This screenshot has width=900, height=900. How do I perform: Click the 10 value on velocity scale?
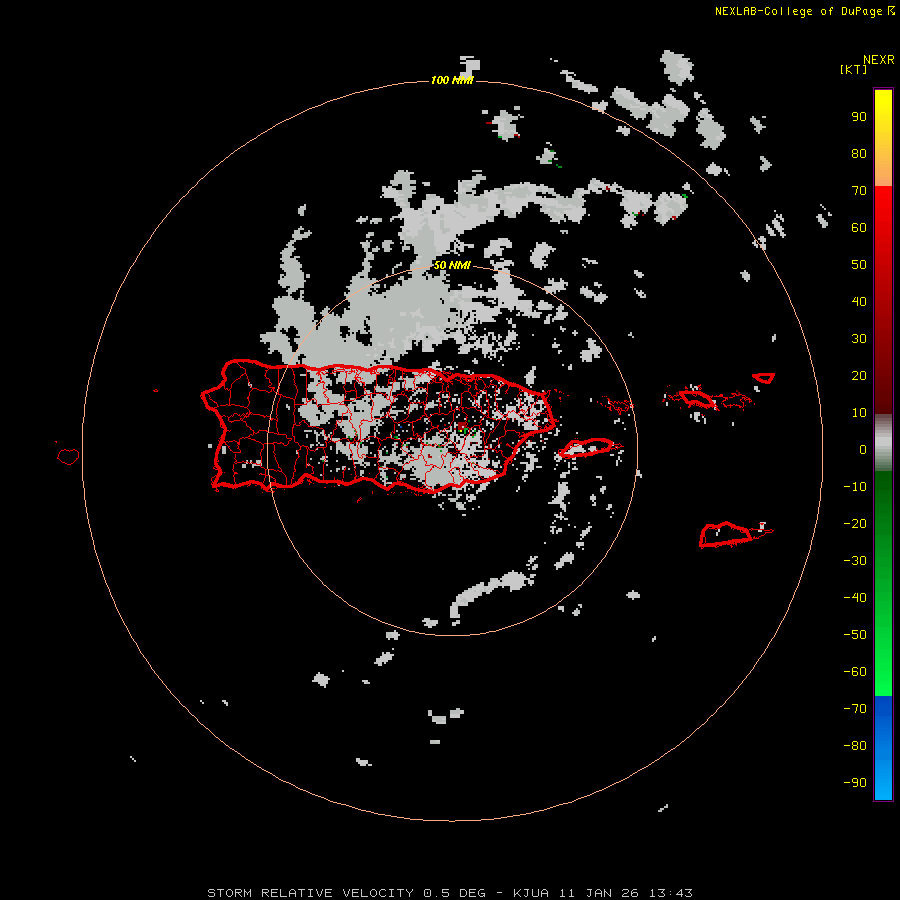point(859,413)
